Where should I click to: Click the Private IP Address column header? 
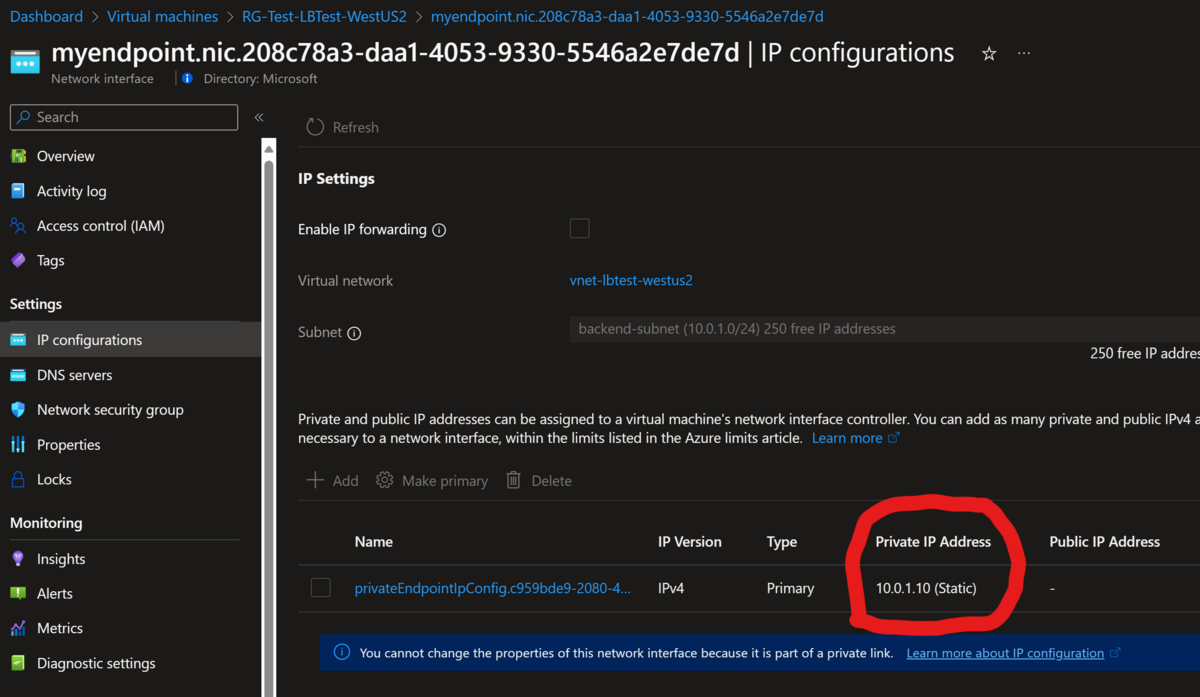coord(933,542)
